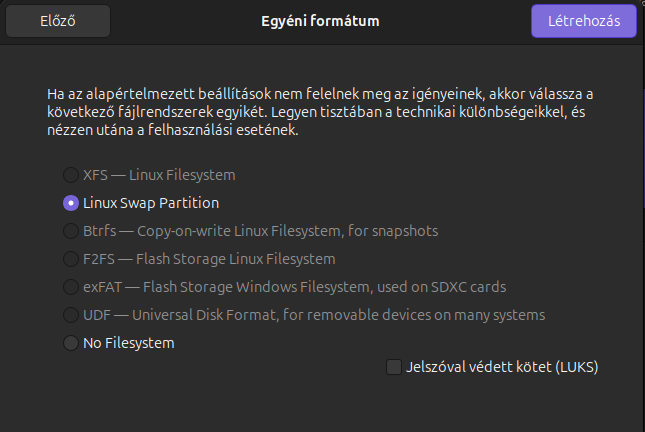Select the No Filesystem radio circle
This screenshot has width=645, height=432.
(x=71, y=343)
